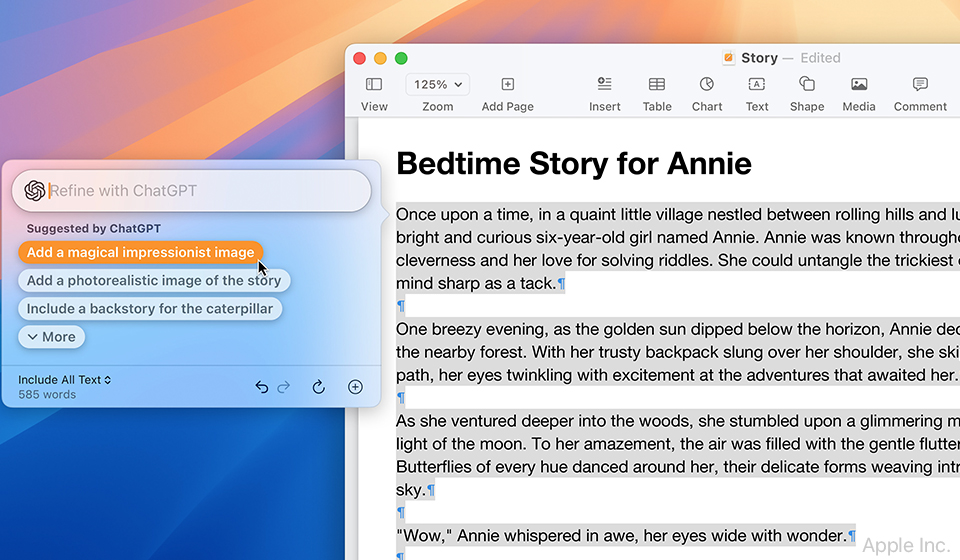Click the Bedtime Story for Annie heading
Viewport: 960px width, 560px height.
[573, 163]
